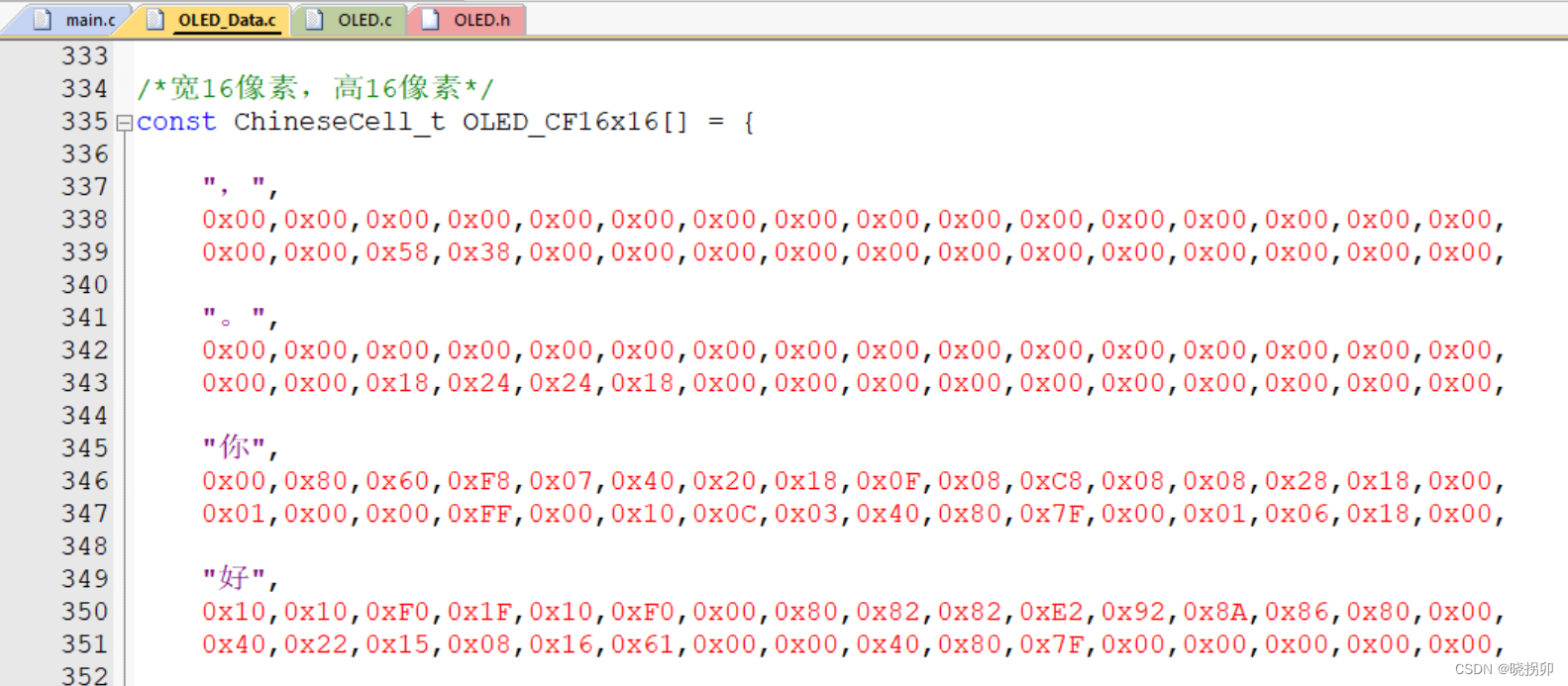Click the OLED_CF16x16[] array name
The height and width of the screenshot is (686, 1568).
[x=575, y=122]
